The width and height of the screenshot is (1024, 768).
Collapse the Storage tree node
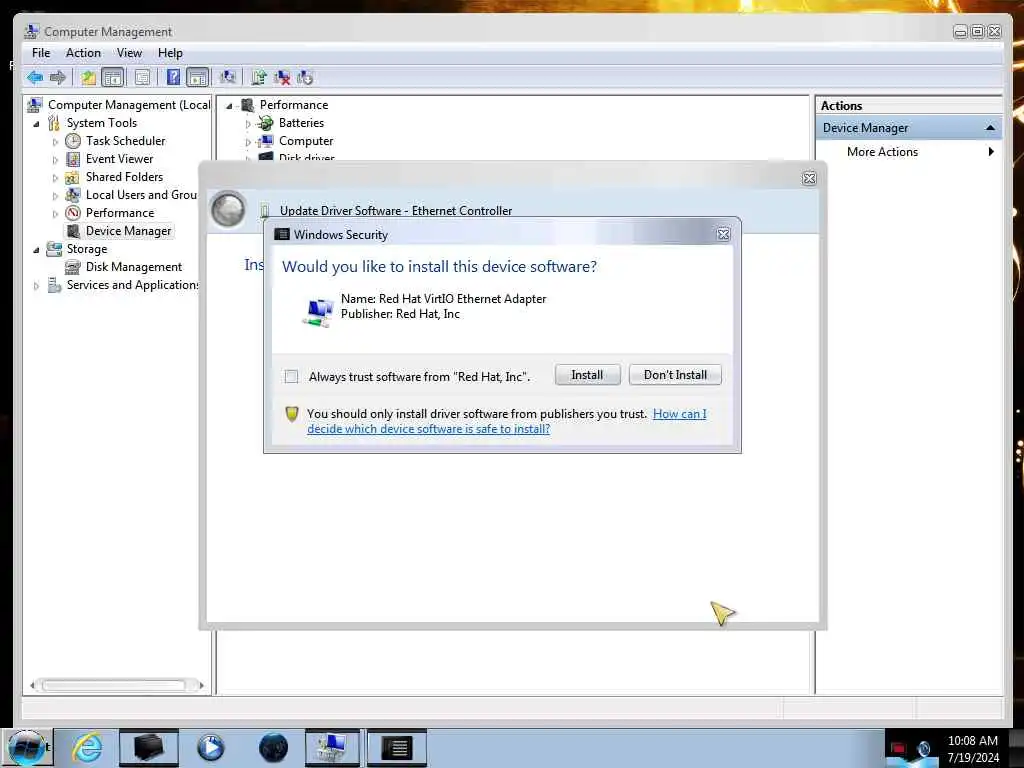click(37, 249)
